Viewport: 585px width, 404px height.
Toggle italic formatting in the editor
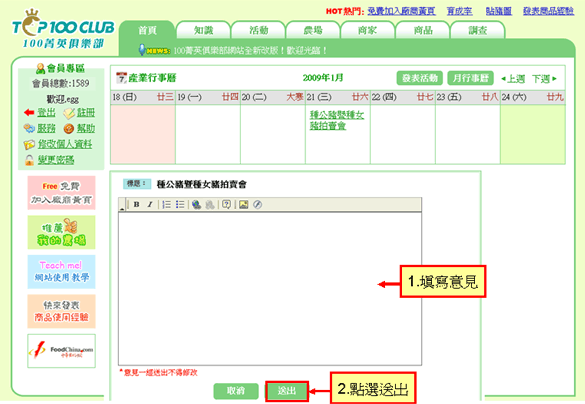coord(150,204)
